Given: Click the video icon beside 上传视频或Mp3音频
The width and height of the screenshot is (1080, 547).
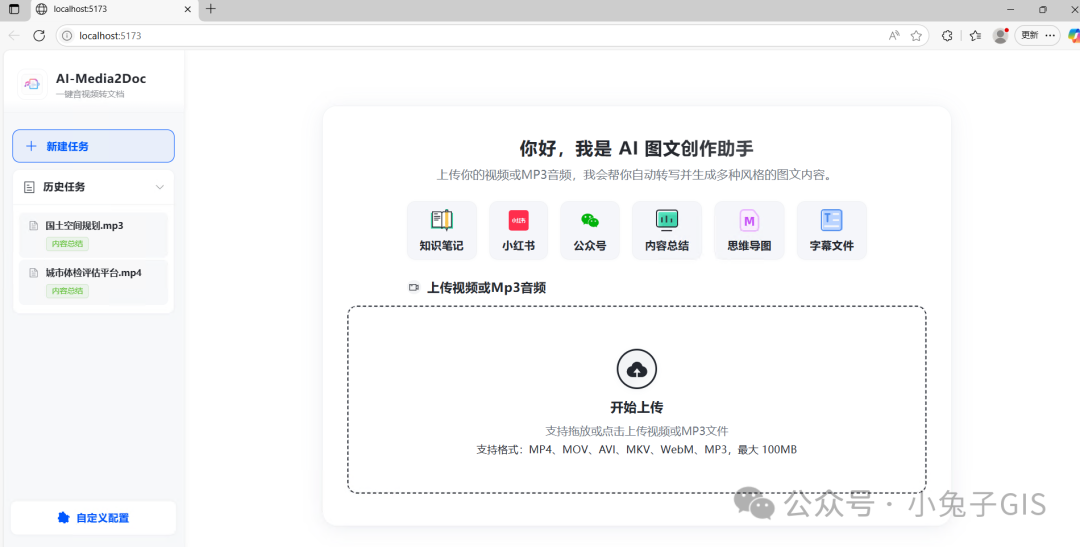Looking at the screenshot, I should coord(414,288).
